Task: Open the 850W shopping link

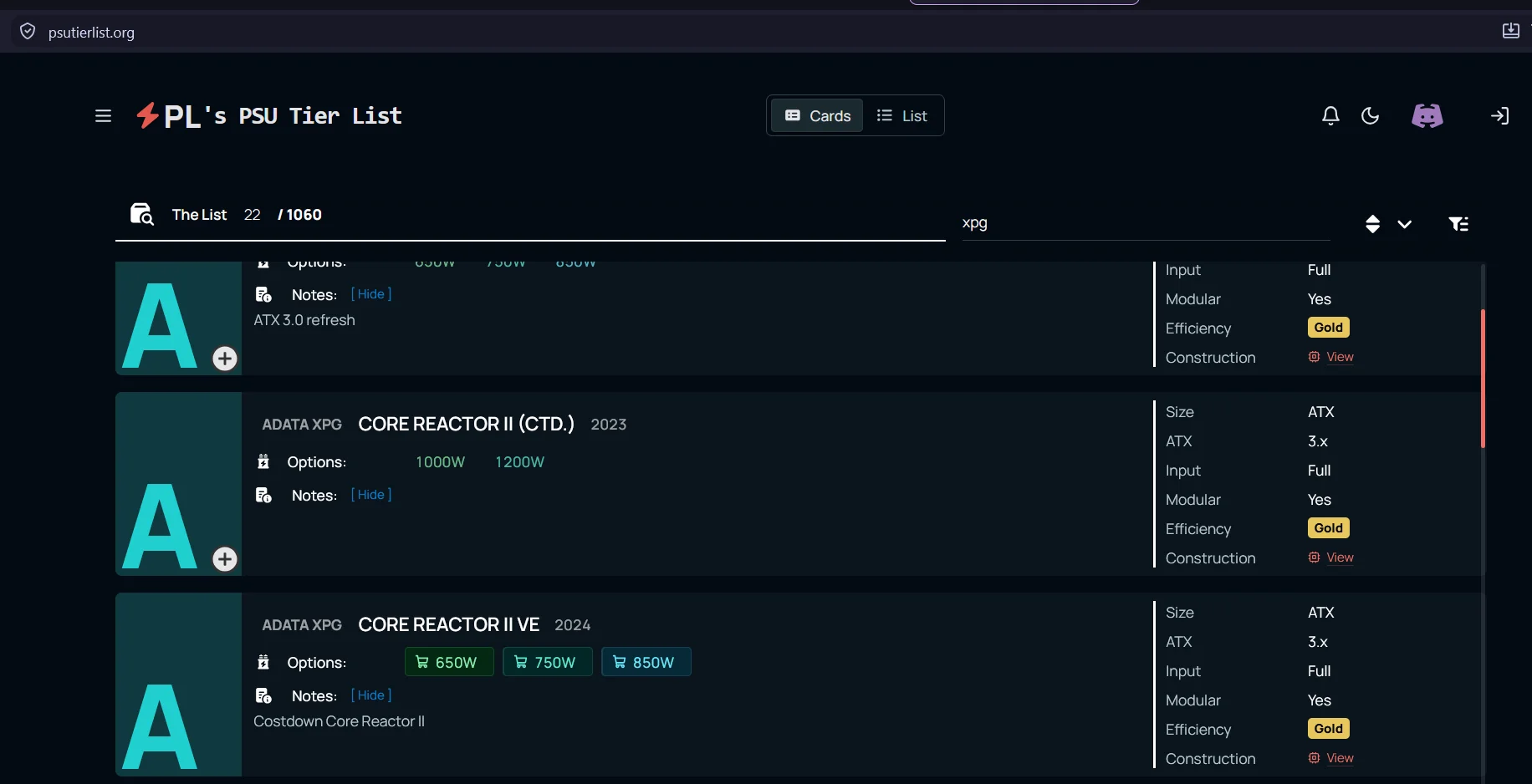Action: [x=646, y=662]
